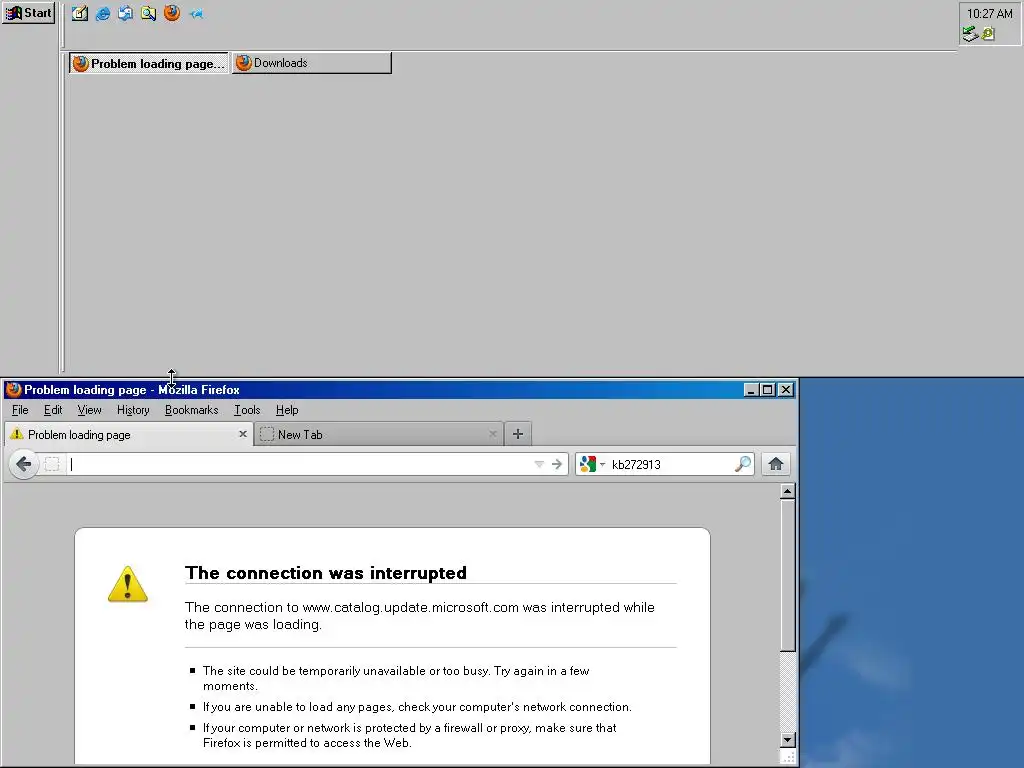Click the page scrollbar up arrow
This screenshot has width=1024, height=768.
click(788, 491)
